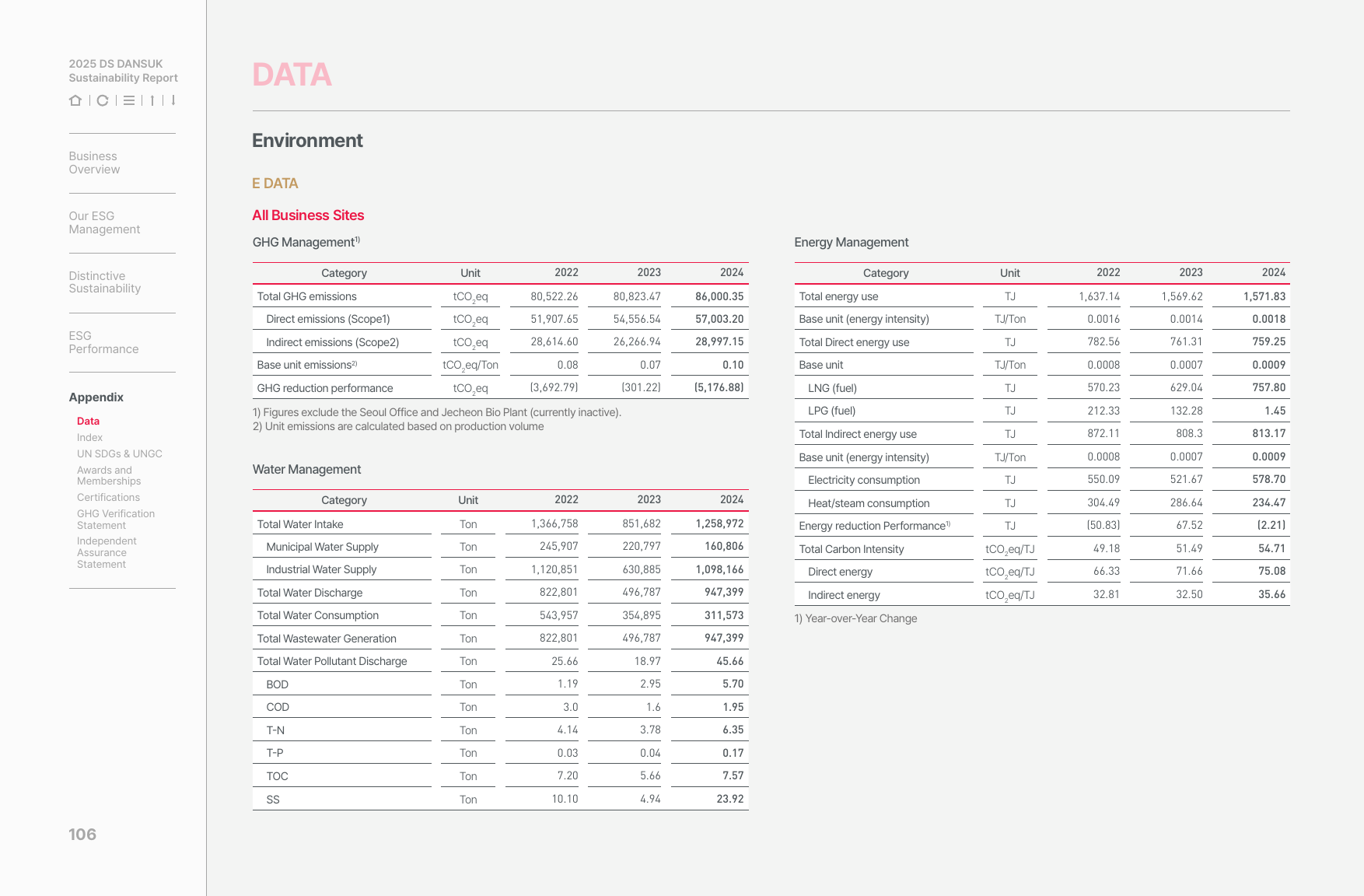The width and height of the screenshot is (1364, 896).
Task: Click the 'Environment' heading
Action: pos(307,141)
